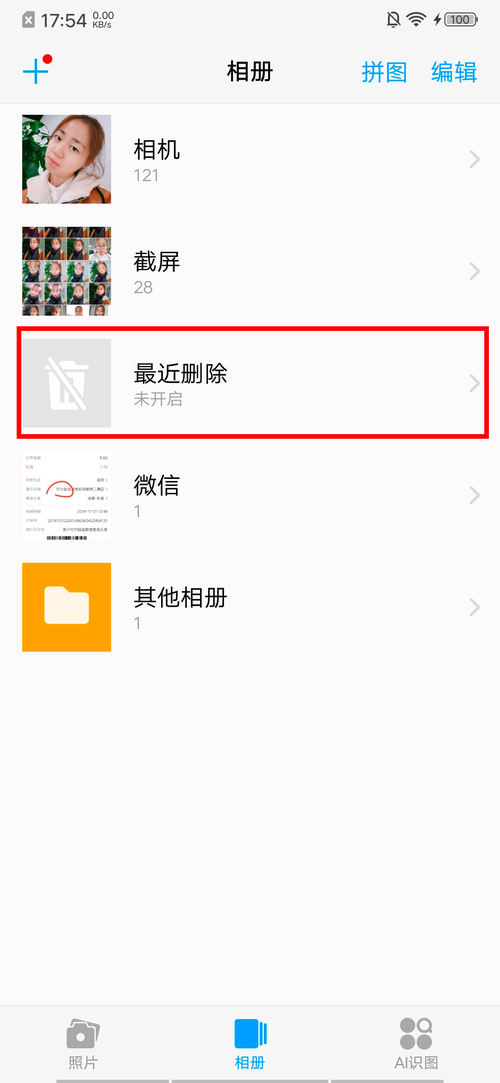Viewport: 500px width, 1083px height.
Task: Tap the orange folder icon for 其他相册
Action: (66, 607)
